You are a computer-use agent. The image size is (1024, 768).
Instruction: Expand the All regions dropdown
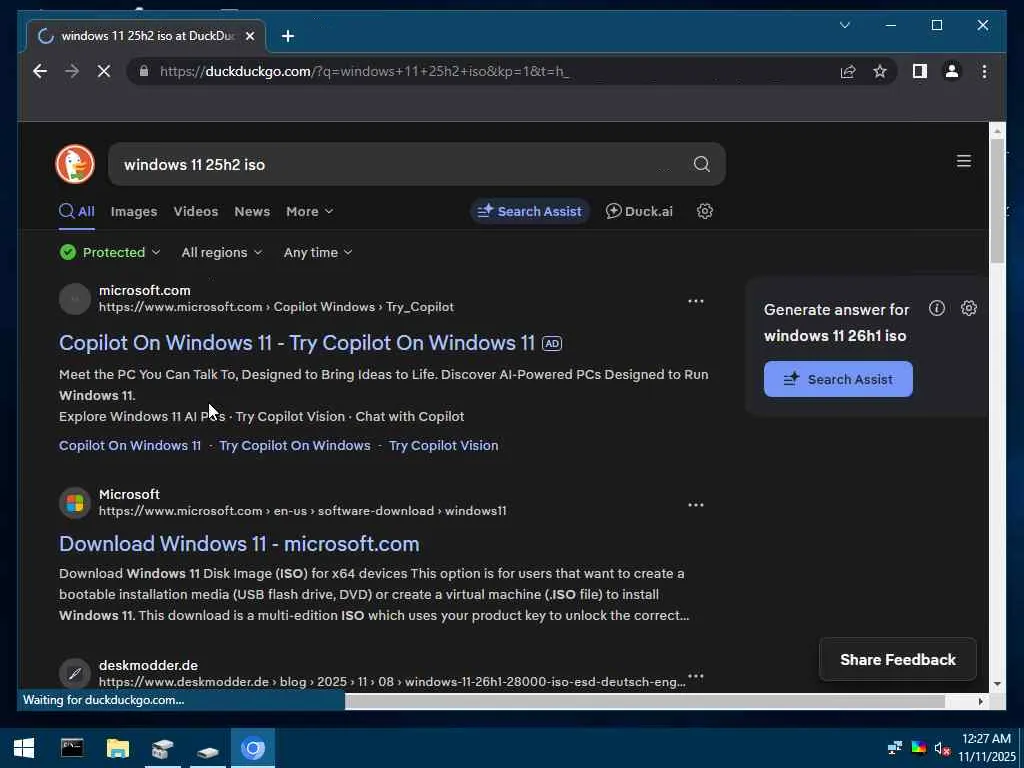(x=221, y=252)
